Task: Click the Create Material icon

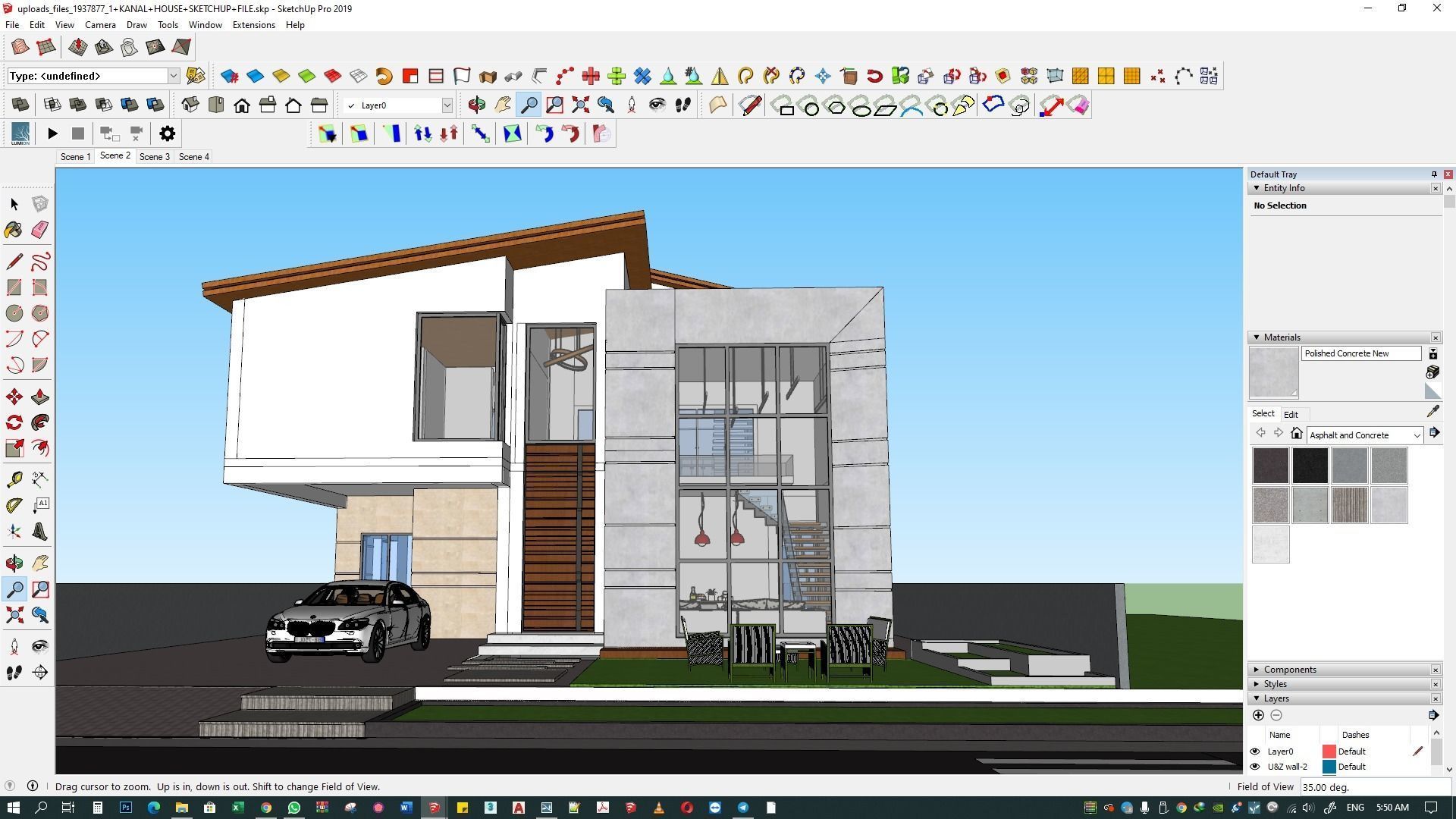Action: [x=1432, y=372]
